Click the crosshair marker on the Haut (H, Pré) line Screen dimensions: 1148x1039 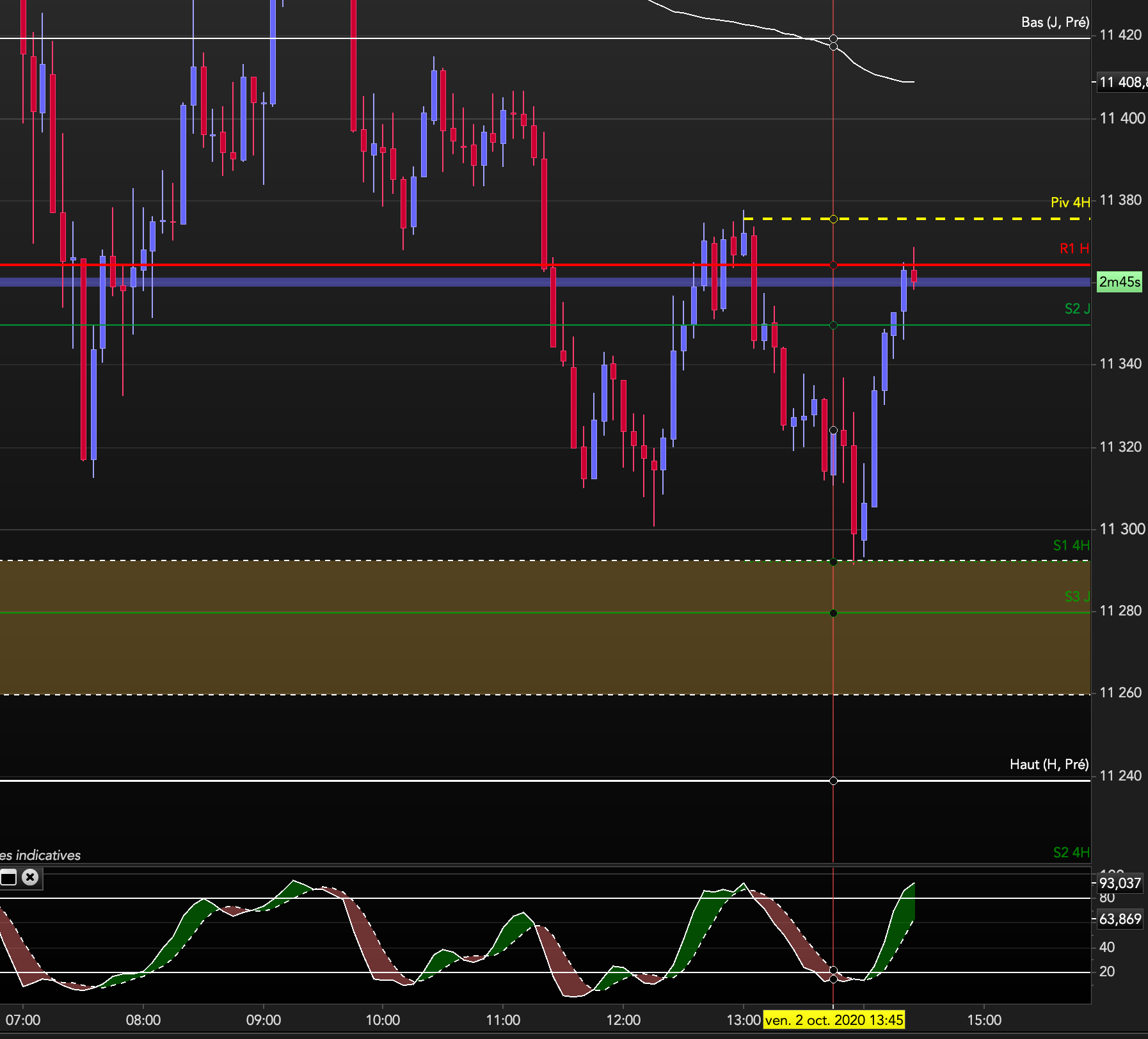coord(833,781)
